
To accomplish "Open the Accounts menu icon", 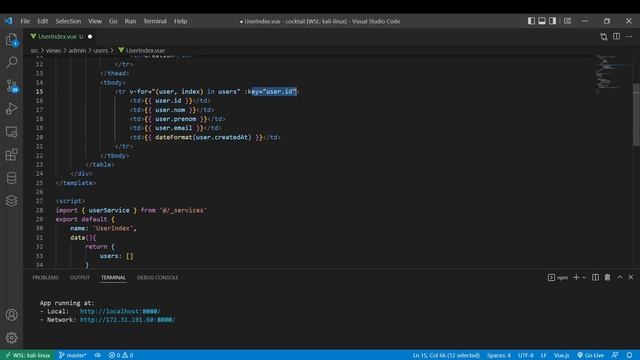I will point(11,315).
